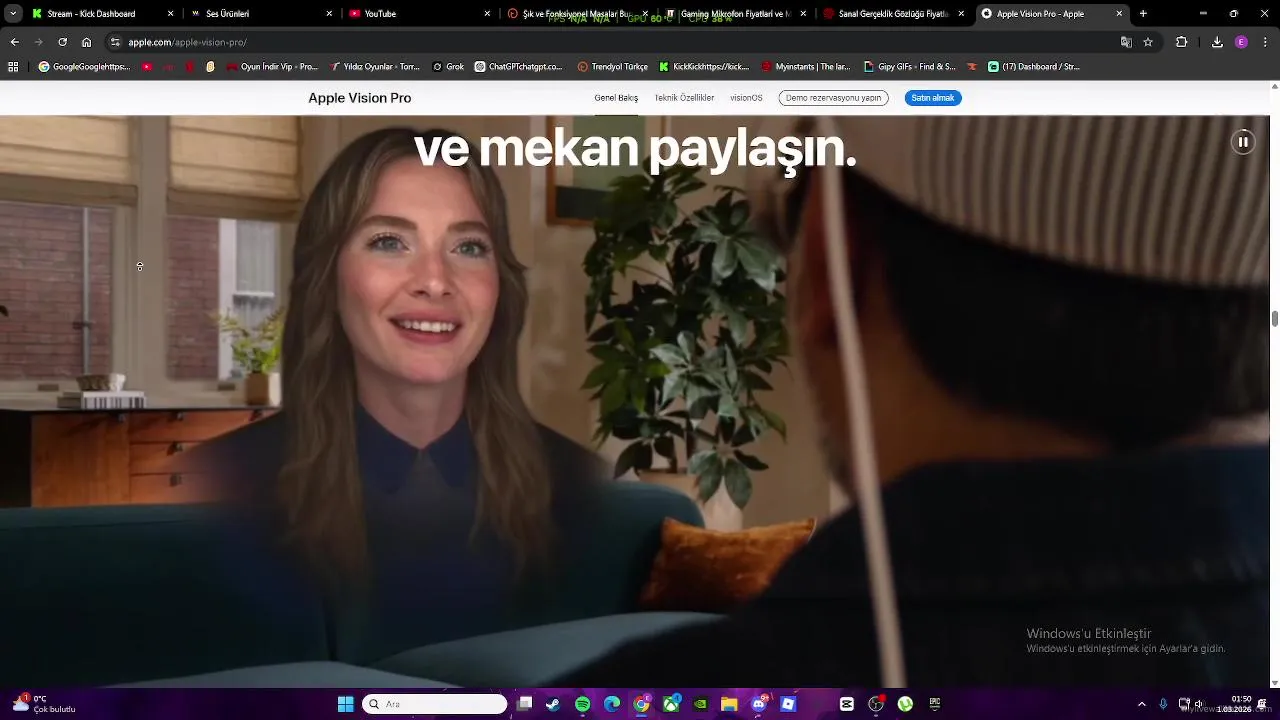Open the browser Downloads icon
The image size is (1280, 720).
click(1217, 42)
